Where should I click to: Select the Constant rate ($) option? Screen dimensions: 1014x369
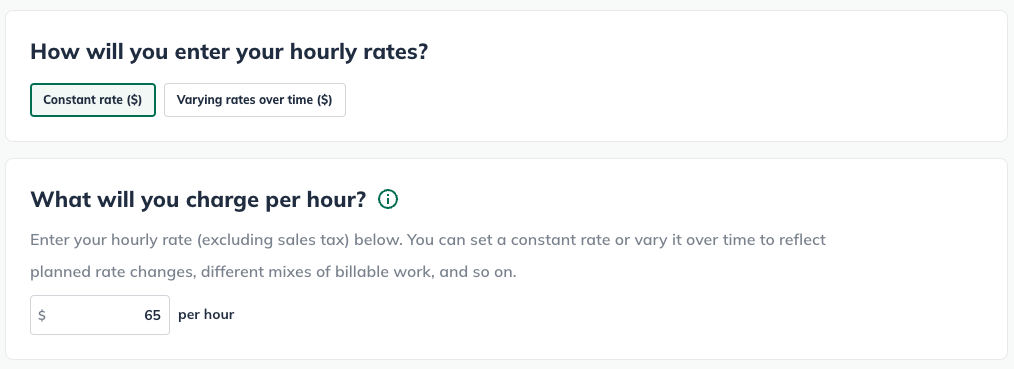click(92, 100)
